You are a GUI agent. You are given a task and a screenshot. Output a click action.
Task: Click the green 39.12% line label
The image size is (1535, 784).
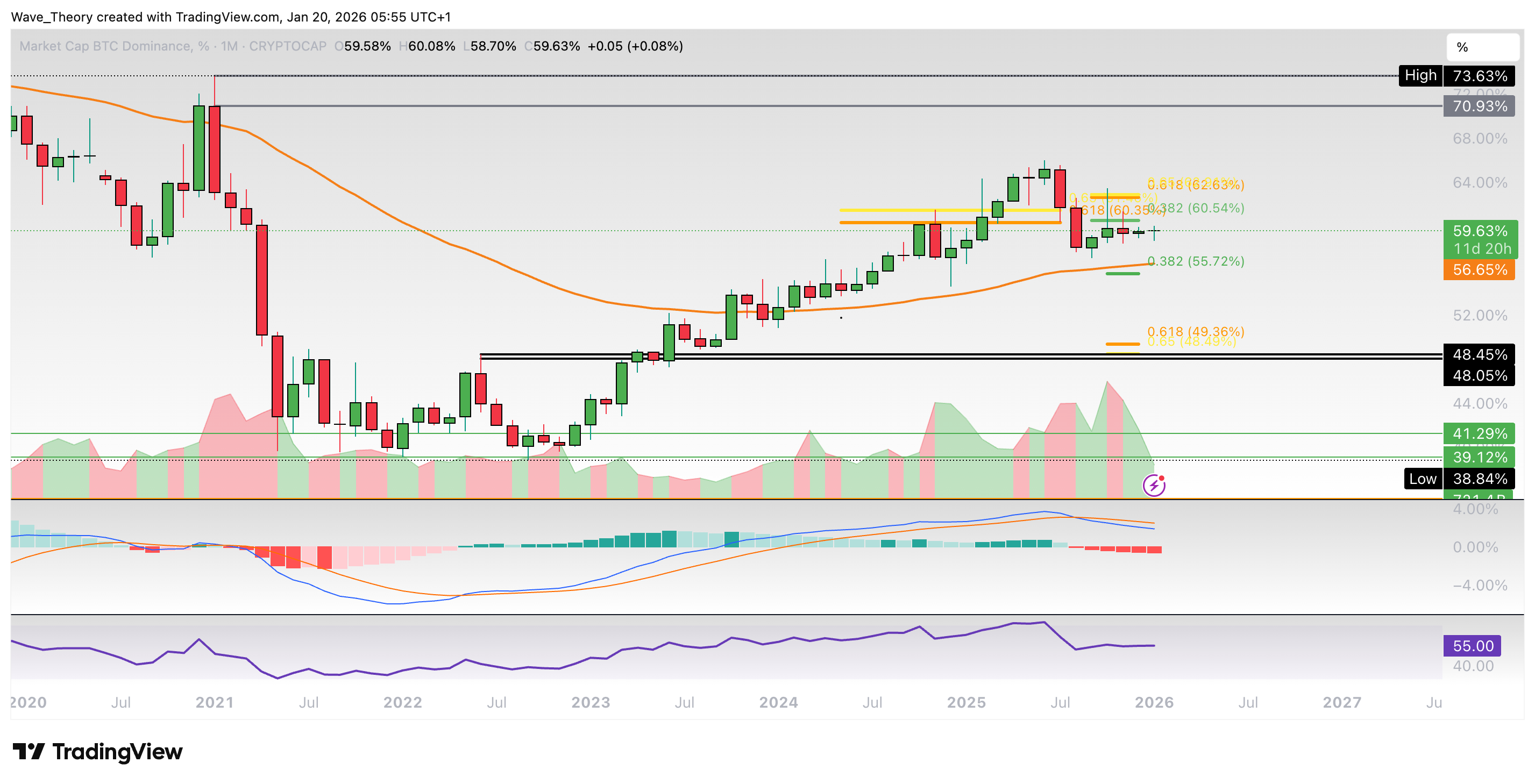pyautogui.click(x=1479, y=458)
